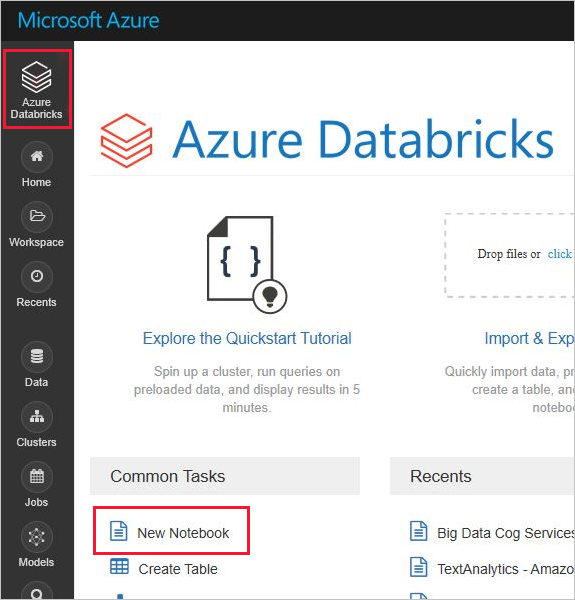Screen dimensions: 575x600
Task: Open the Models icon in sidebar
Action: pyautogui.click(x=37, y=536)
